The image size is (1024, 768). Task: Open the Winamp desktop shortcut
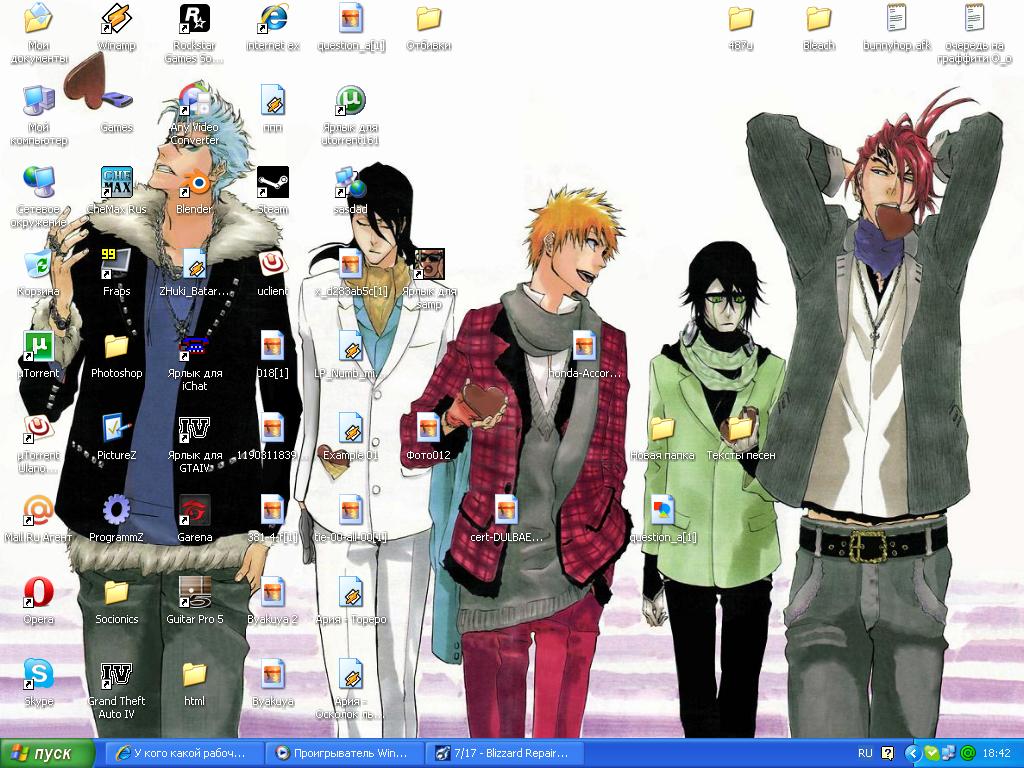116,20
